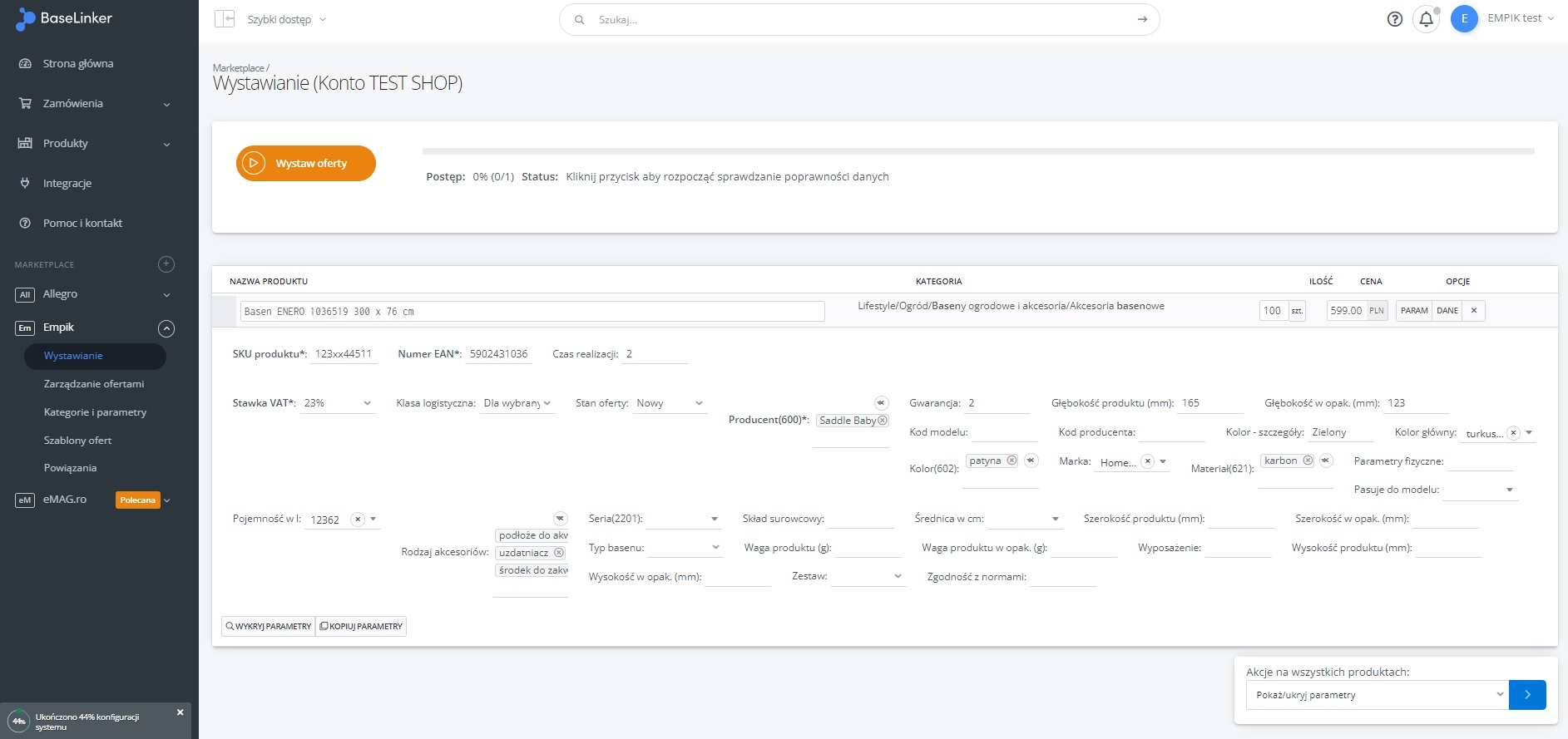Expand Pokaż/ukryj parametry actions dropdown

pyautogui.click(x=1377, y=695)
